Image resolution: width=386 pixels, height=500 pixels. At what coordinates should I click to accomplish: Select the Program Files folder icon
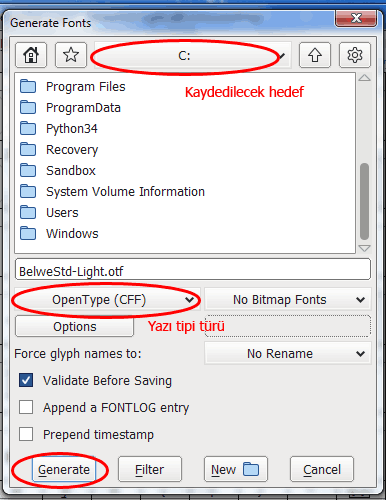[x=28, y=86]
